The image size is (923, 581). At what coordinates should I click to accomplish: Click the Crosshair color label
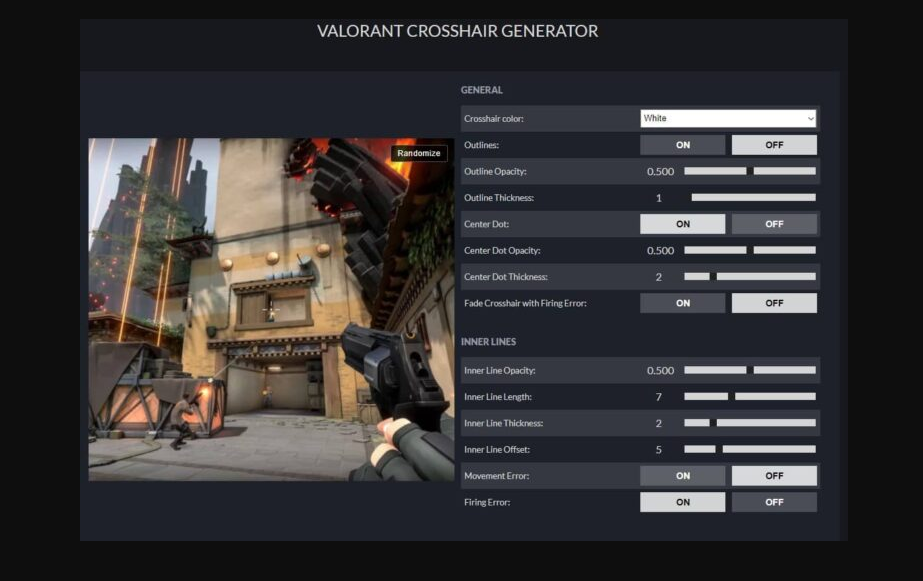[x=493, y=119]
